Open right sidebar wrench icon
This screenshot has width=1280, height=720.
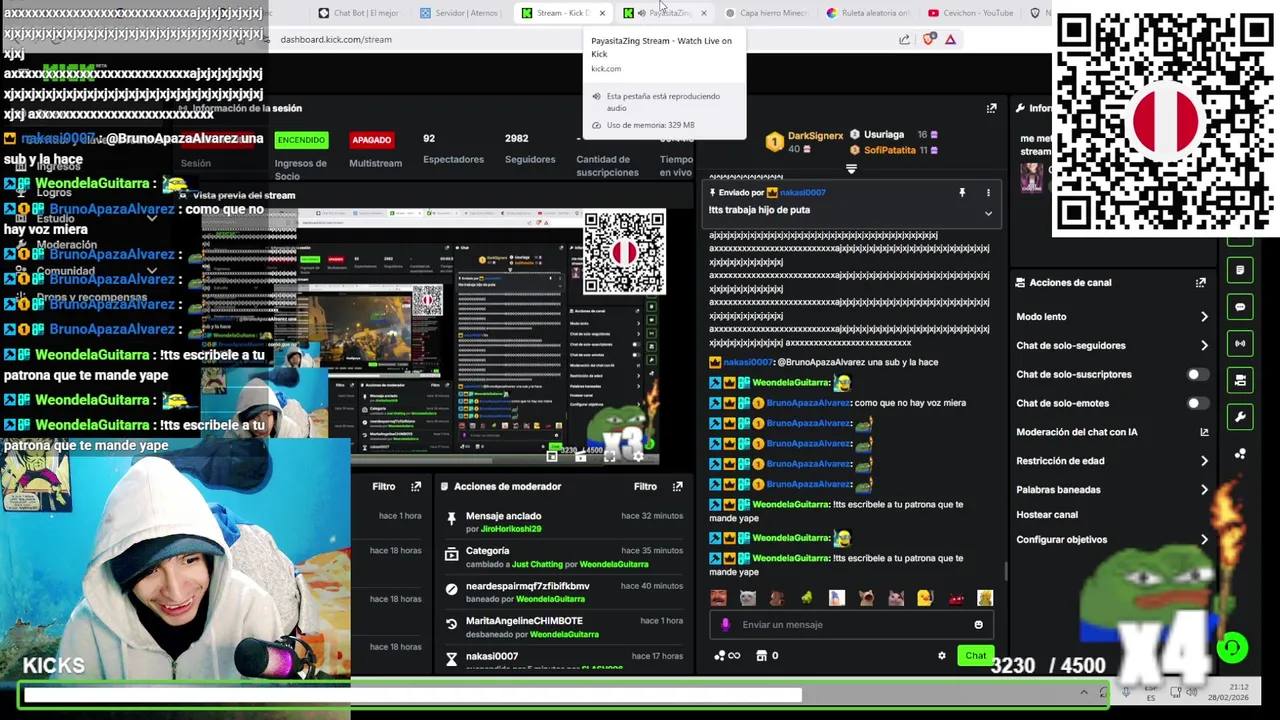1240,417
